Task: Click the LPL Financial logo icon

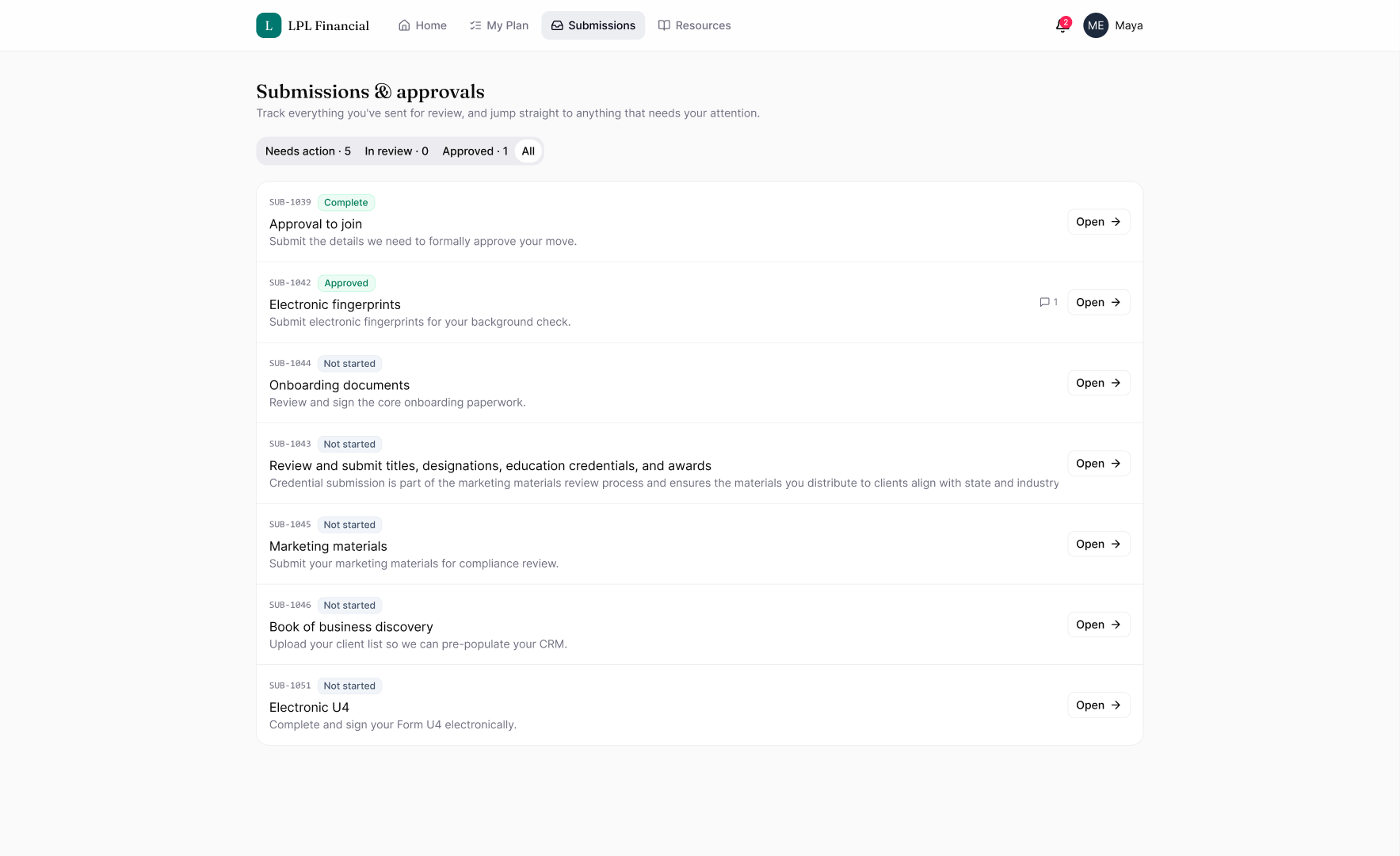Action: tap(269, 25)
